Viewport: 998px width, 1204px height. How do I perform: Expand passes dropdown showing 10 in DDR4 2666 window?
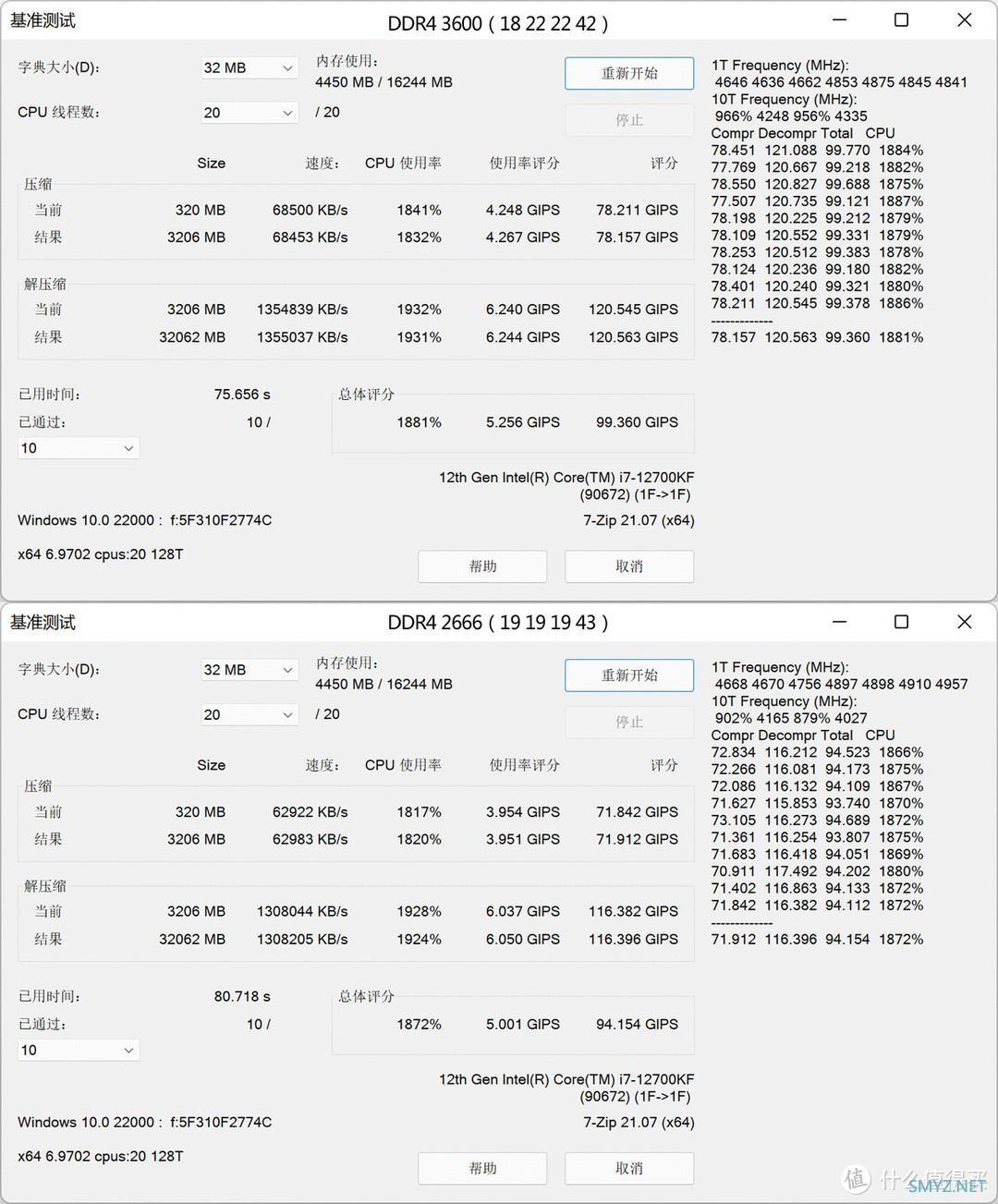click(x=79, y=1050)
